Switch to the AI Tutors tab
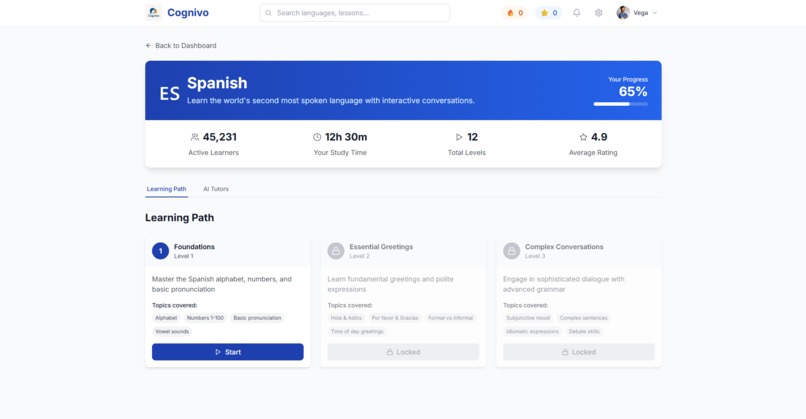Image resolution: width=806 pixels, height=419 pixels. [216, 189]
